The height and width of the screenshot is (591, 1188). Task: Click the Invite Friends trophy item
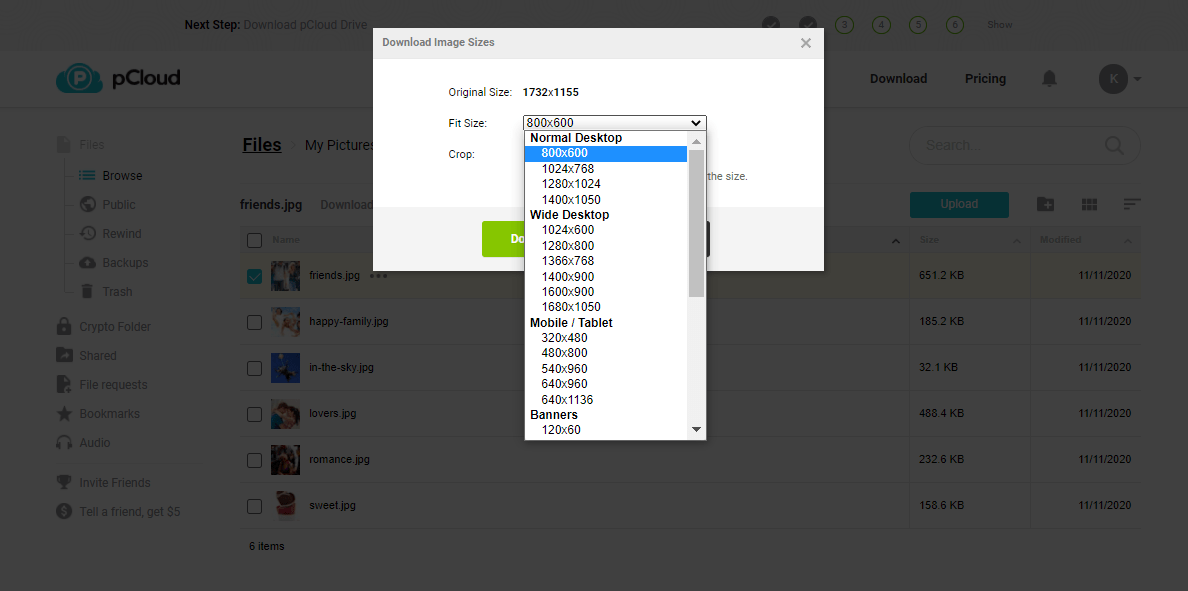pos(104,483)
